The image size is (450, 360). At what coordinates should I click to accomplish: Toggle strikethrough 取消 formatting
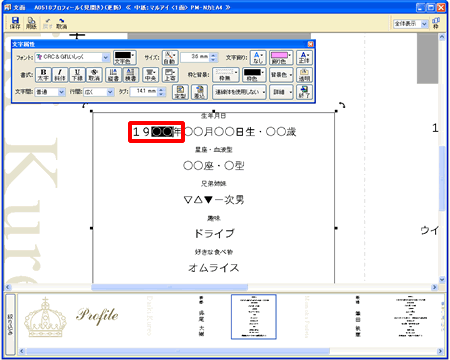94,75
